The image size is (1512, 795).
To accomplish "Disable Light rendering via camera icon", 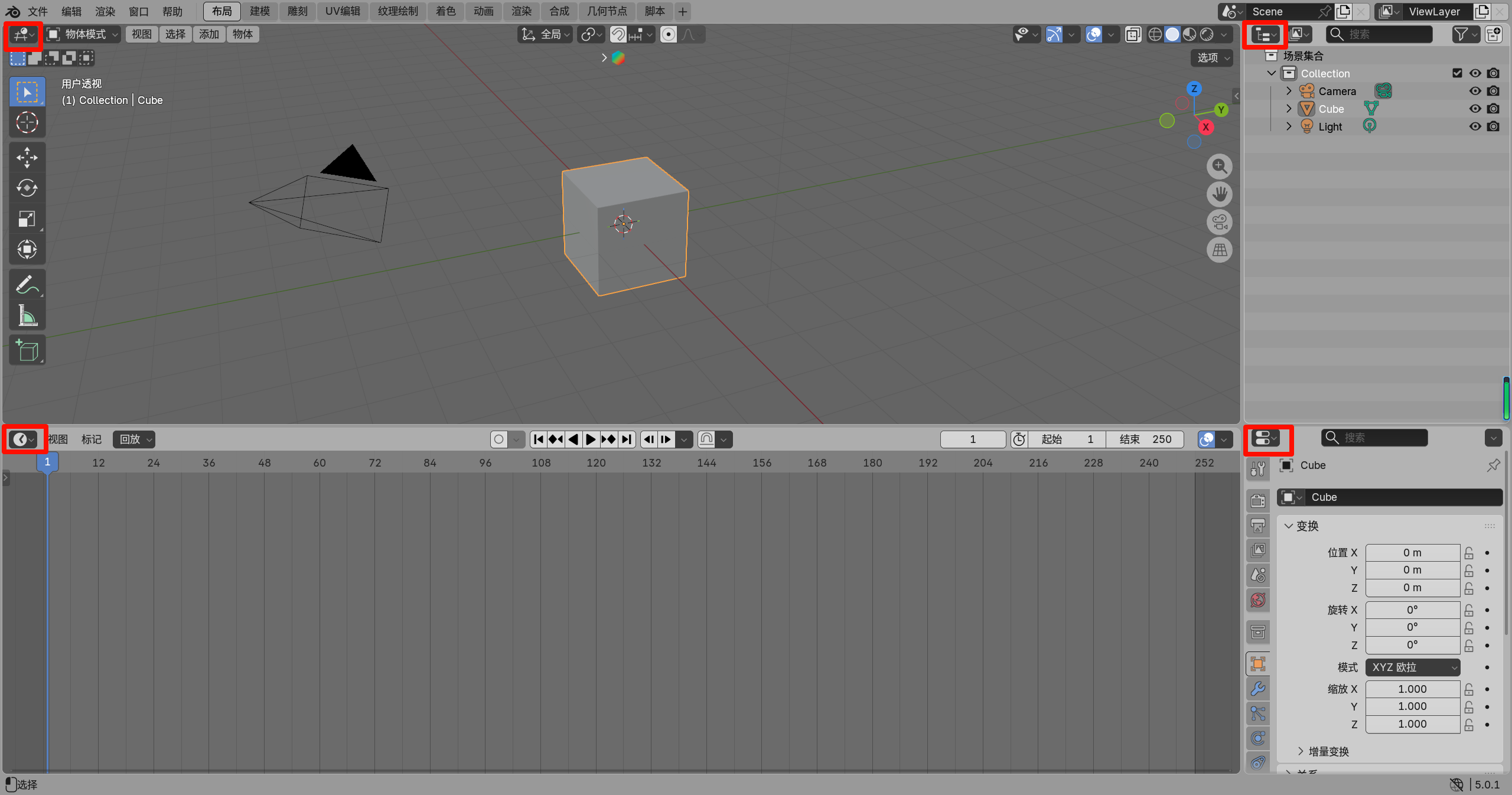I will (1493, 126).
